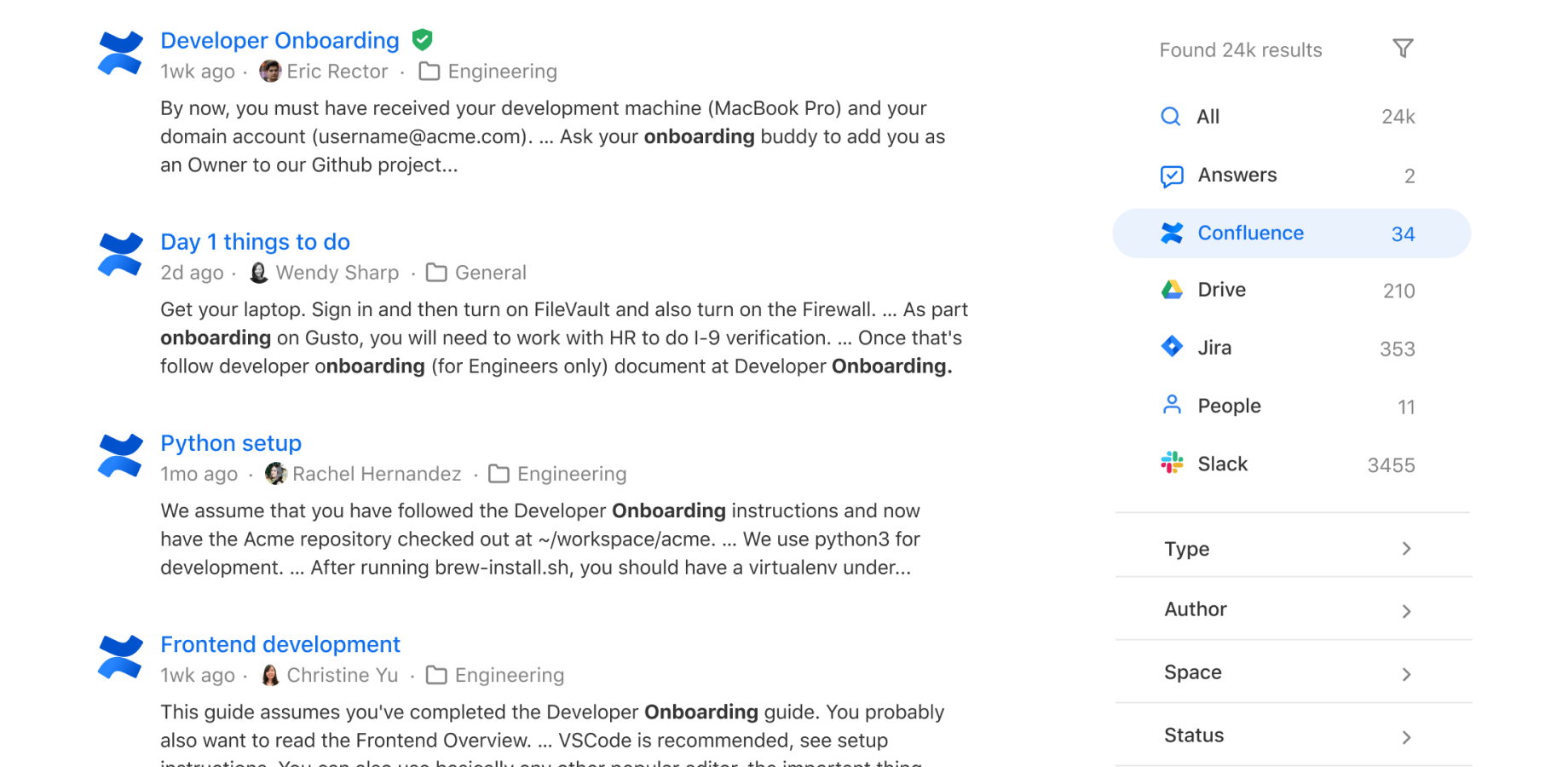The image size is (1568, 767).
Task: Click the Slack logo icon
Action: click(1172, 463)
